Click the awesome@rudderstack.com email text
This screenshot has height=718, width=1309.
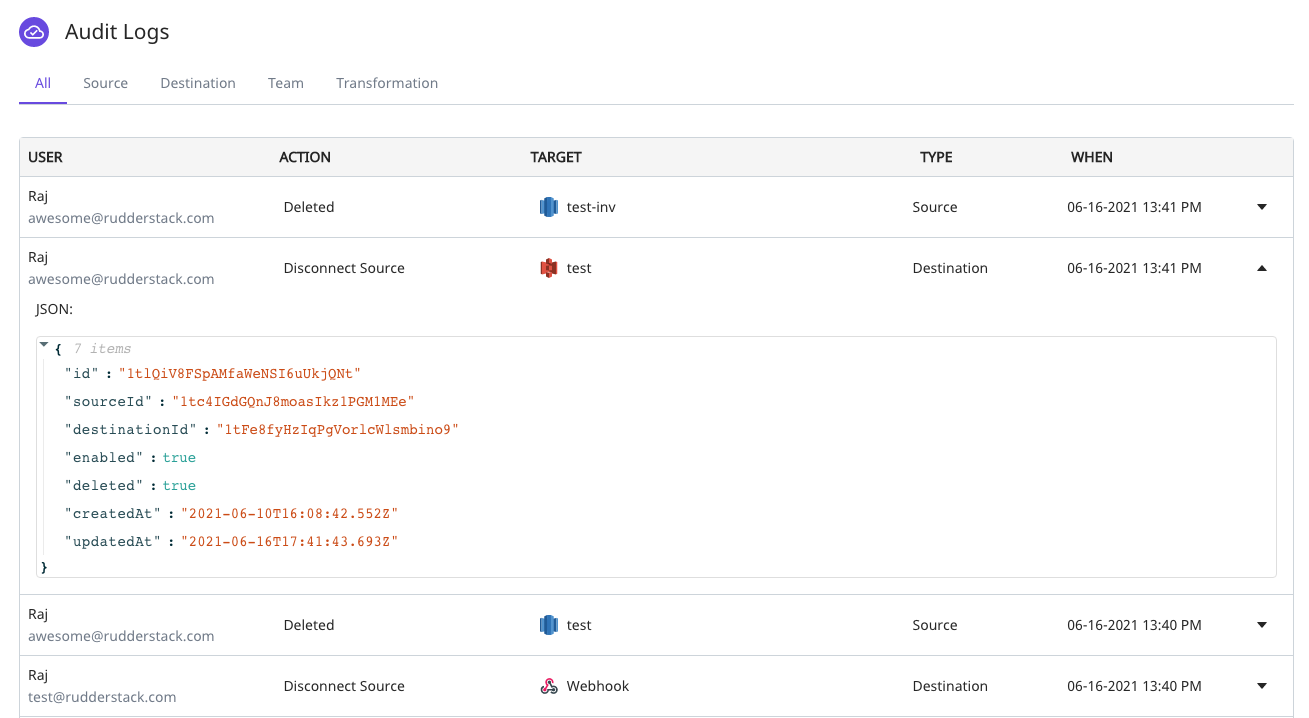click(x=120, y=218)
